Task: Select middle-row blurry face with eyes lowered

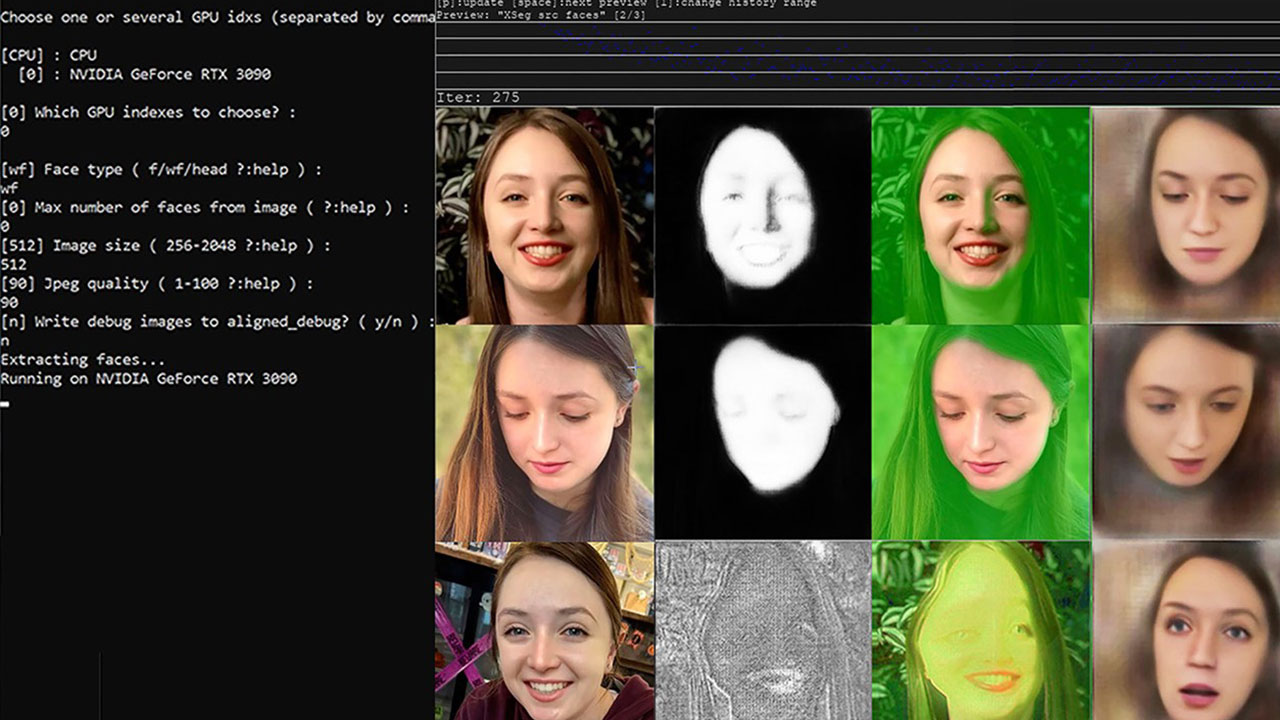Action: point(1186,433)
